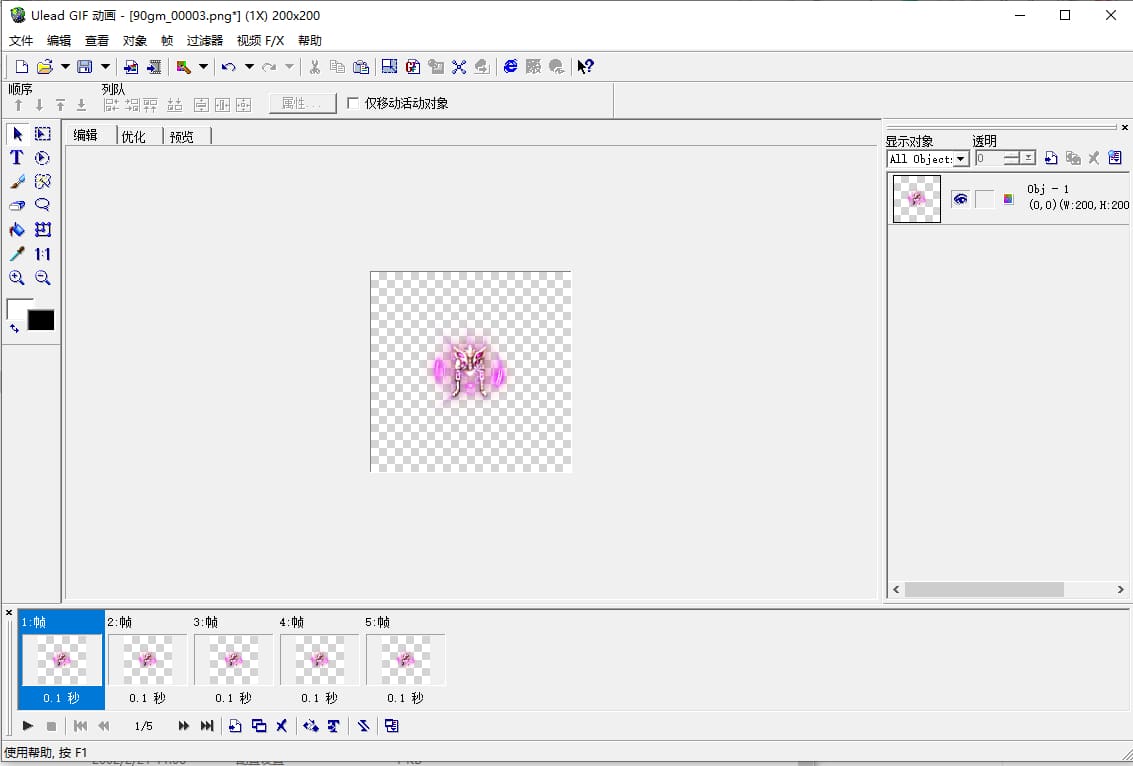The image size is (1133, 766).
Task: Select the ellipse selection tool beside Text
Action: tap(43, 158)
